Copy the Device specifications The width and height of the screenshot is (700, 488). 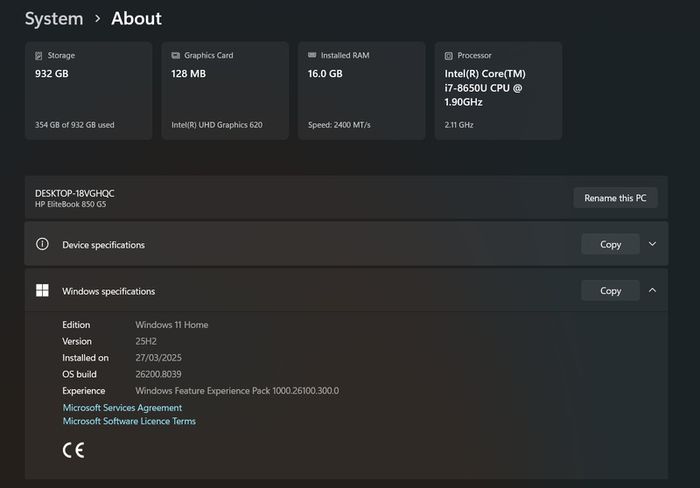pos(610,244)
